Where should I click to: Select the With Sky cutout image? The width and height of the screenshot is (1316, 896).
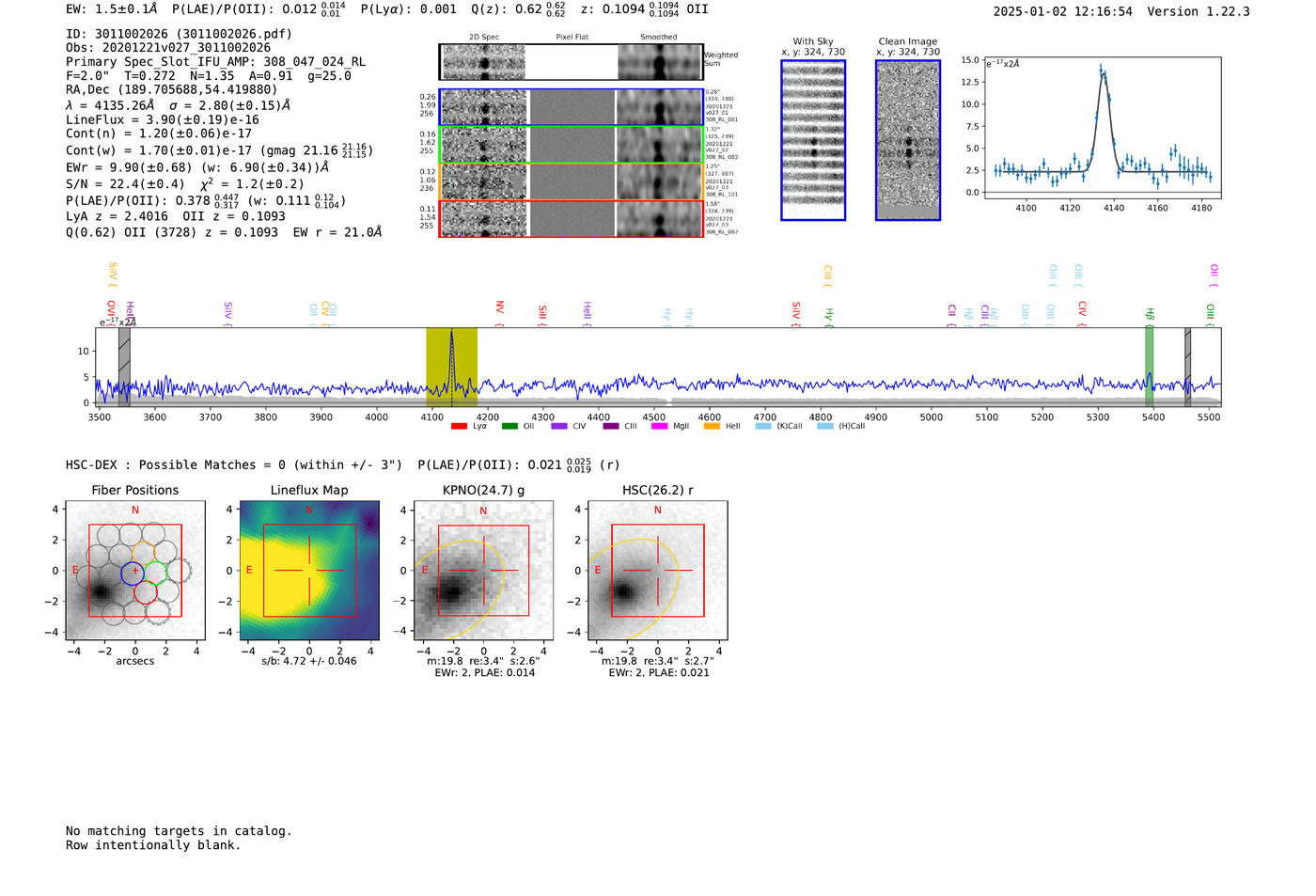pos(813,140)
